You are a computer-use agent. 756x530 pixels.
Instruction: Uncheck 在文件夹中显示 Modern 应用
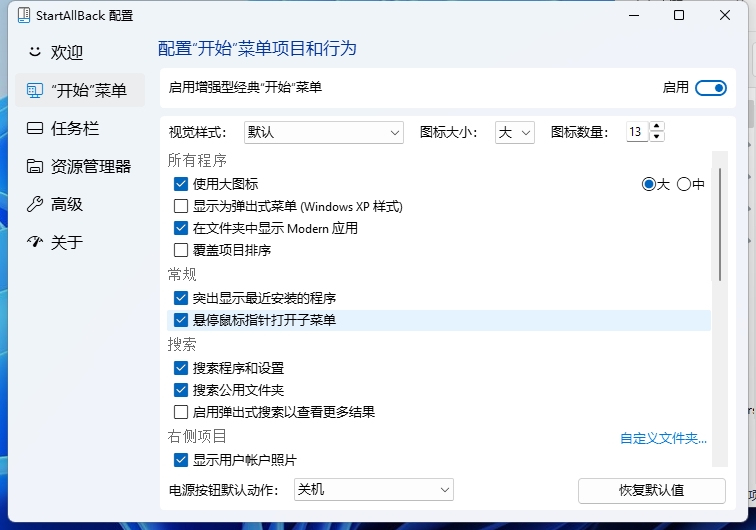(181, 228)
